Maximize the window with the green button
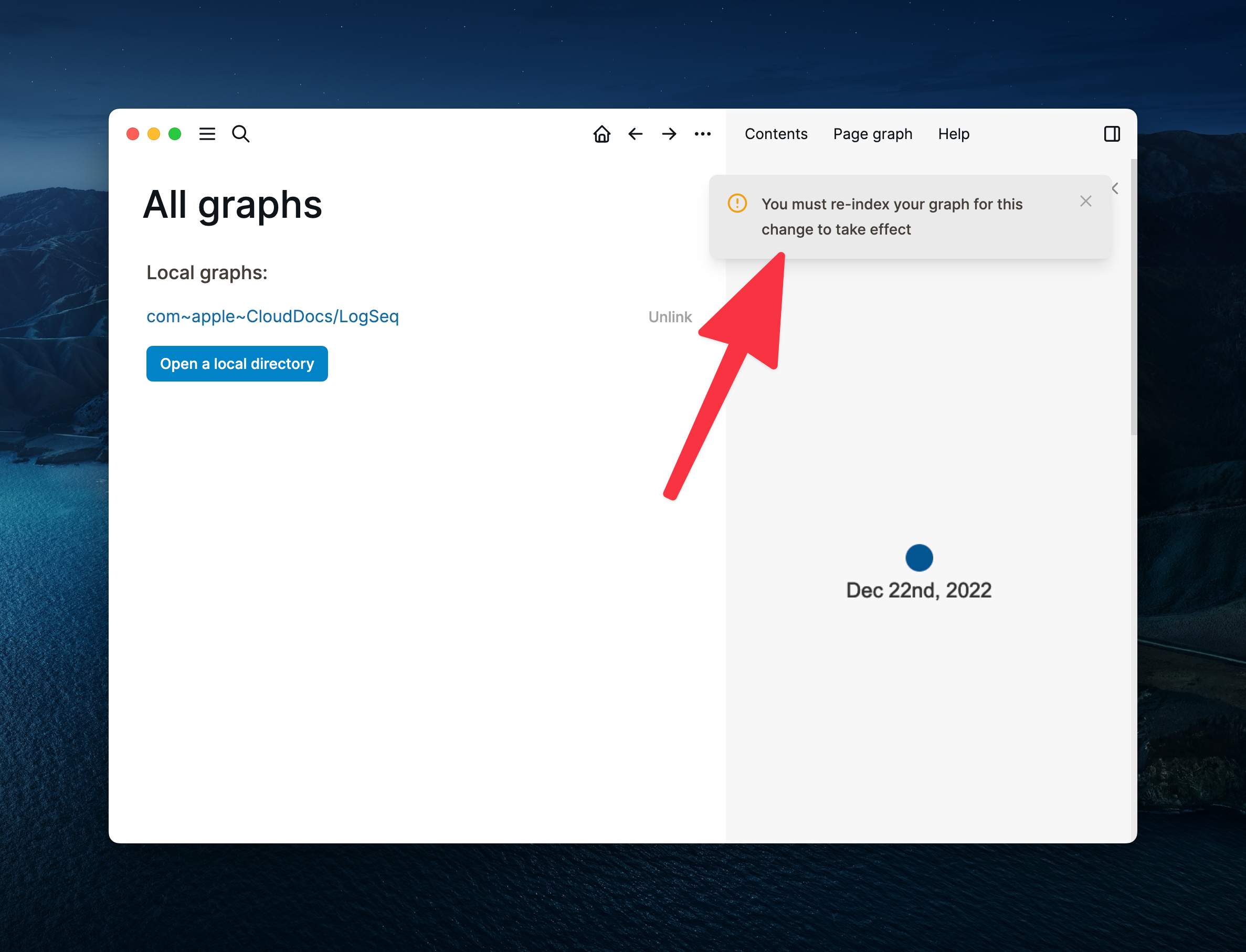Viewport: 1246px width, 952px height. (x=175, y=134)
